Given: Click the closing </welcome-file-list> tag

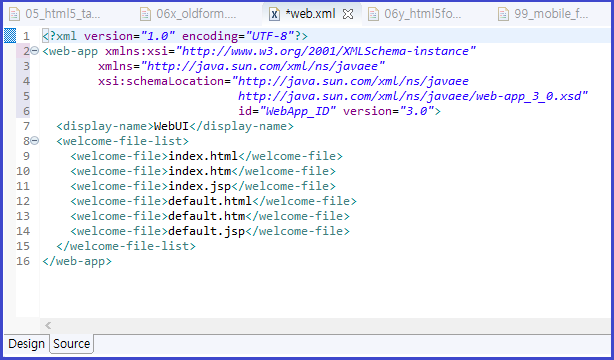Looking at the screenshot, I should (x=126, y=246).
